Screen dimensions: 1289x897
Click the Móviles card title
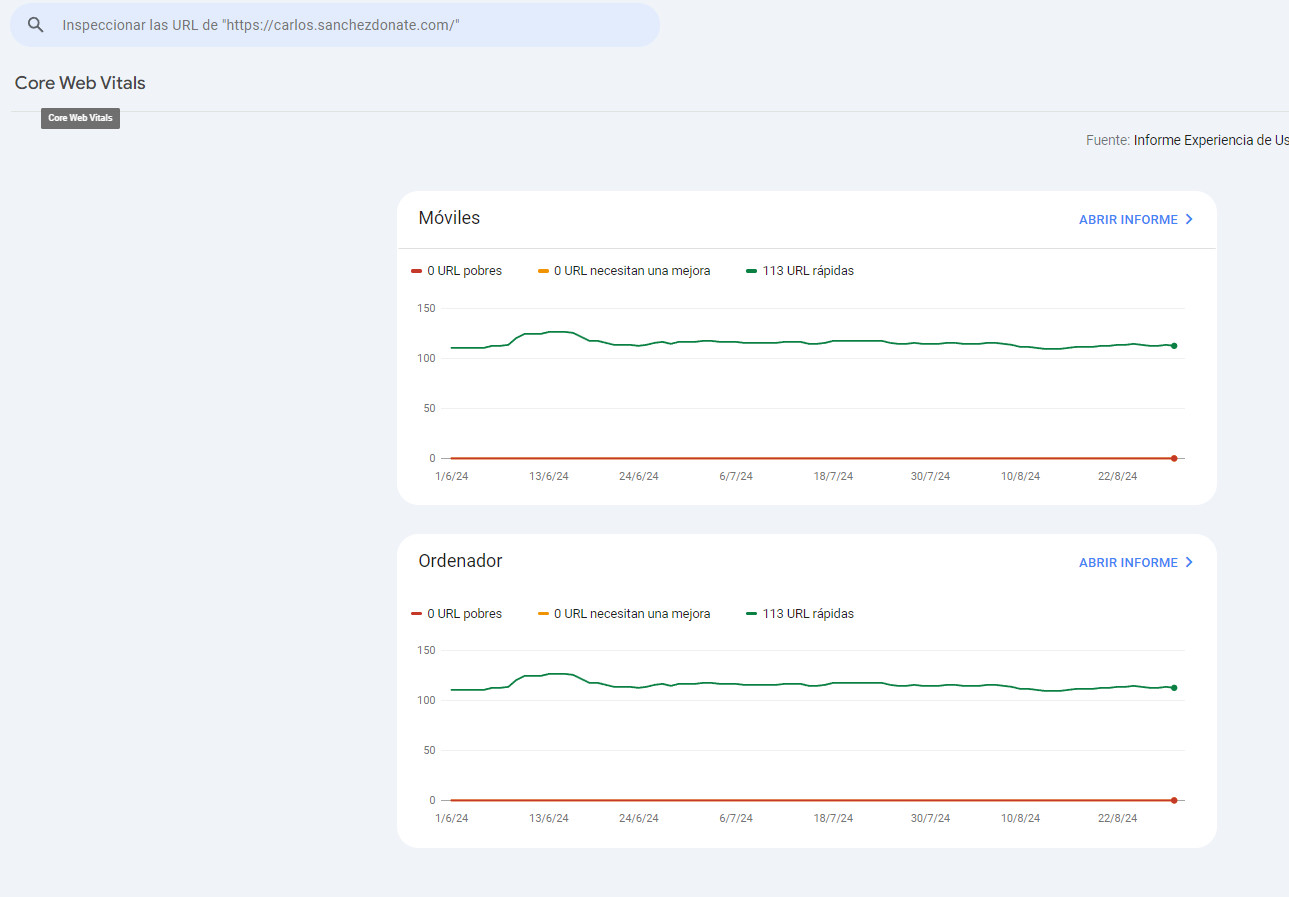coord(449,218)
